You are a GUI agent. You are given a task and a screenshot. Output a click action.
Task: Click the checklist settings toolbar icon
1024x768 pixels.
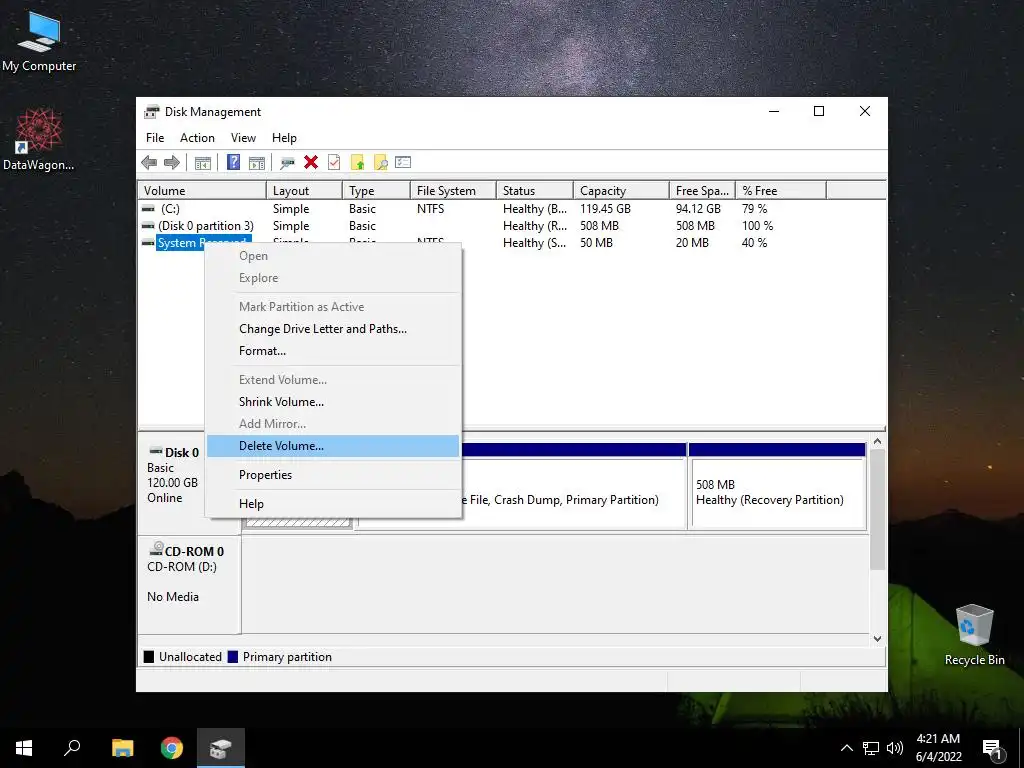pyautogui.click(x=403, y=162)
